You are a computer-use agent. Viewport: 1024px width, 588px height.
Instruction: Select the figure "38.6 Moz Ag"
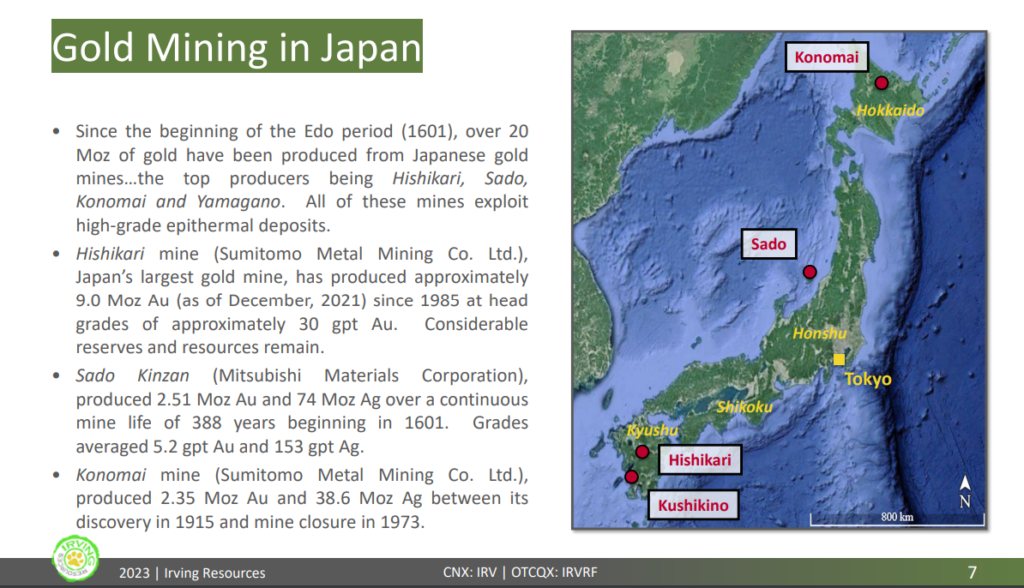(x=368, y=498)
